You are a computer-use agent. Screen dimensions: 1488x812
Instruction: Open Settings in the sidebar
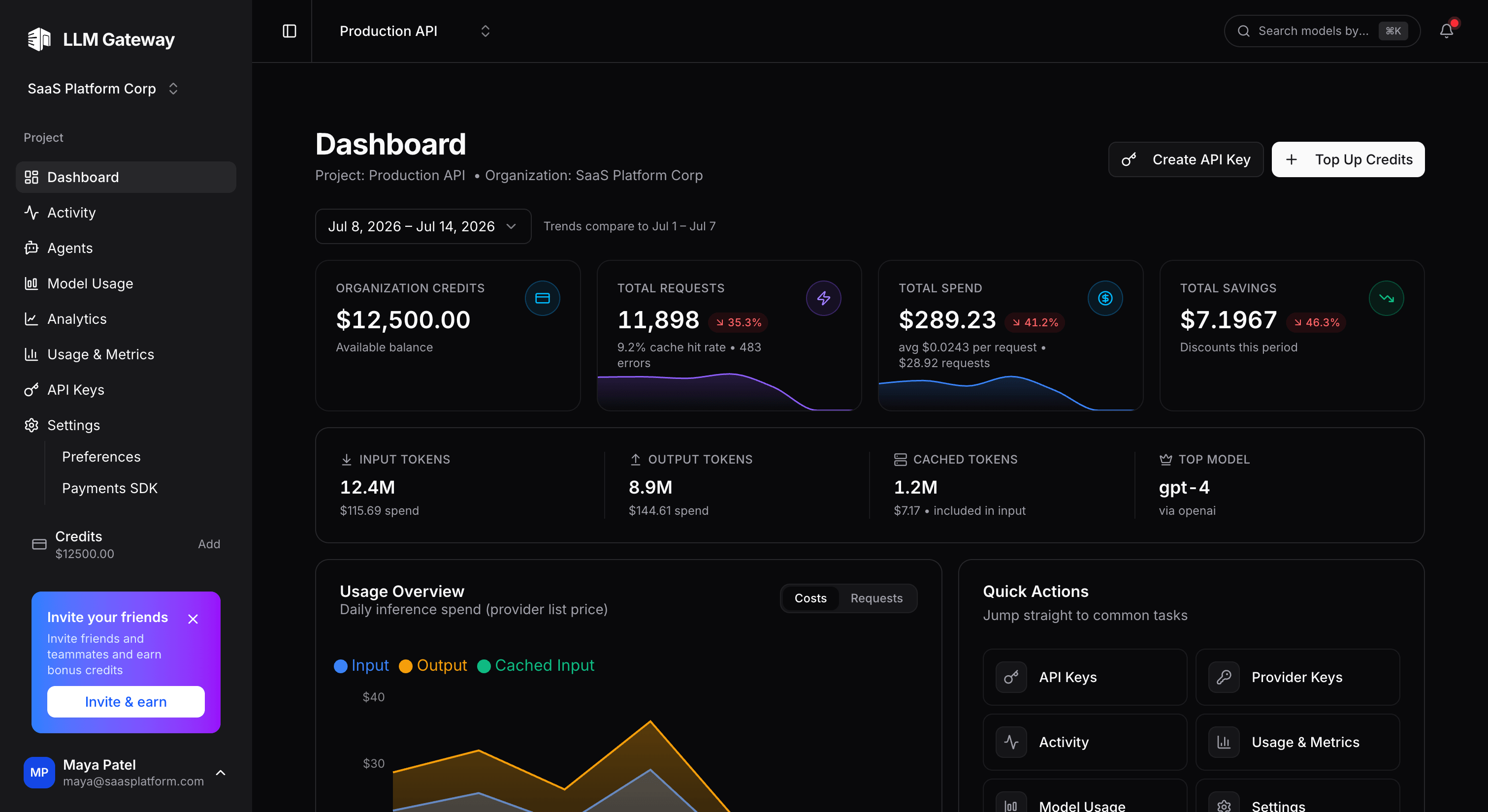tap(126, 425)
